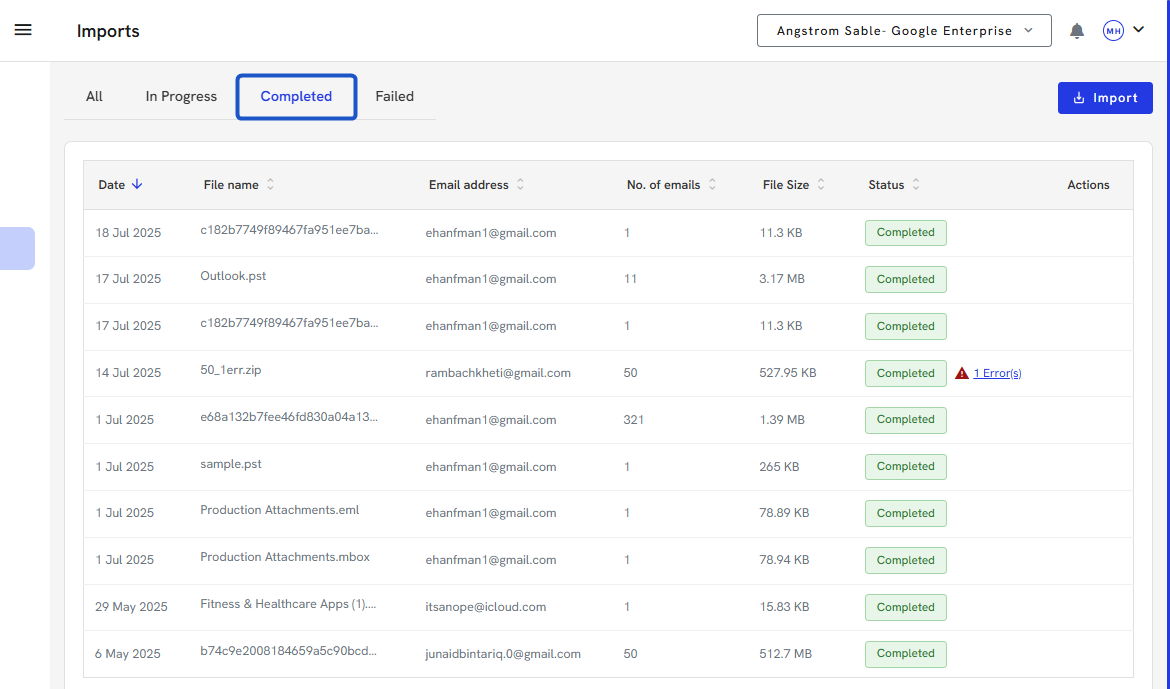The image size is (1170, 689).
Task: Open the Angstrom Sable account dropdown
Action: click(904, 31)
